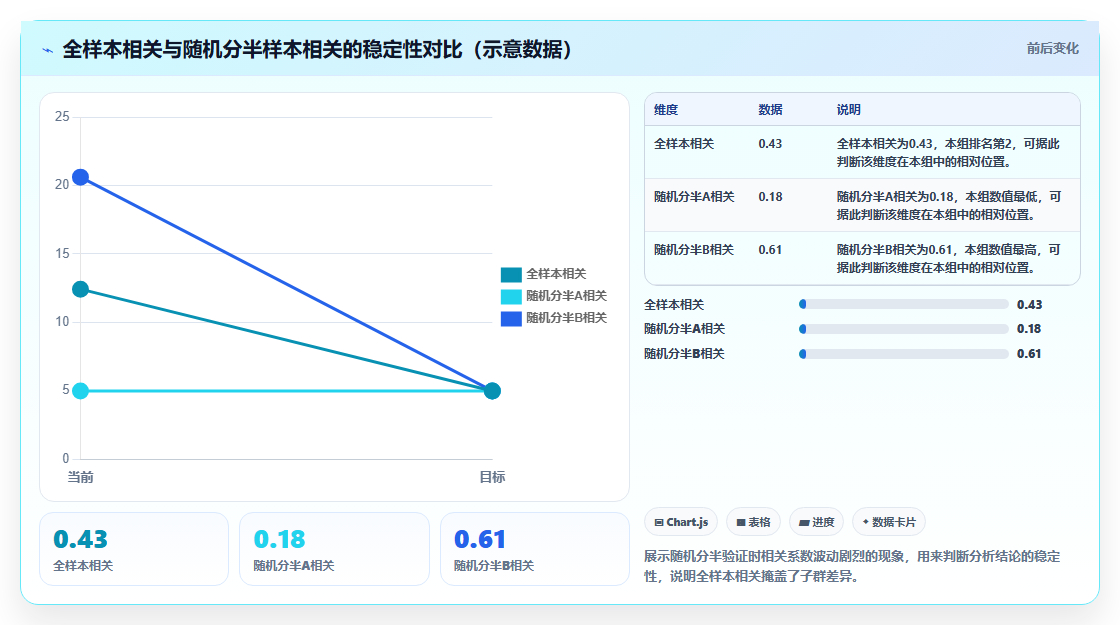Click the lightning icon beside the title
This screenshot has height=625, width=1120.
[x=48, y=50]
